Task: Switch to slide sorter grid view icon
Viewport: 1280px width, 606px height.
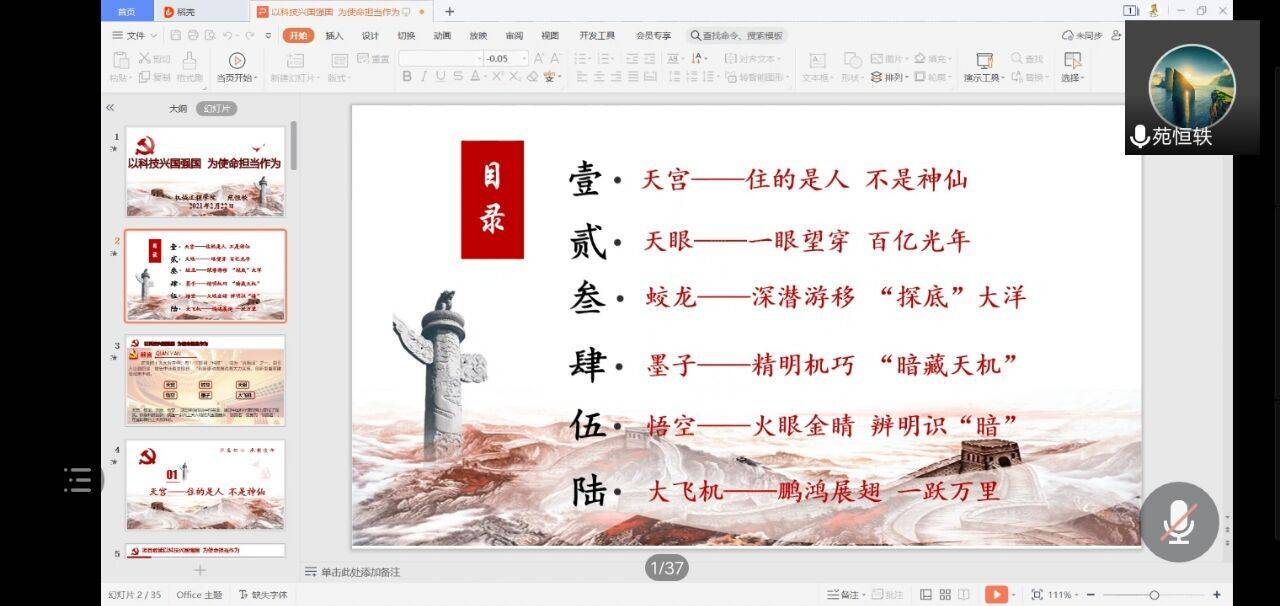Action: (945, 595)
